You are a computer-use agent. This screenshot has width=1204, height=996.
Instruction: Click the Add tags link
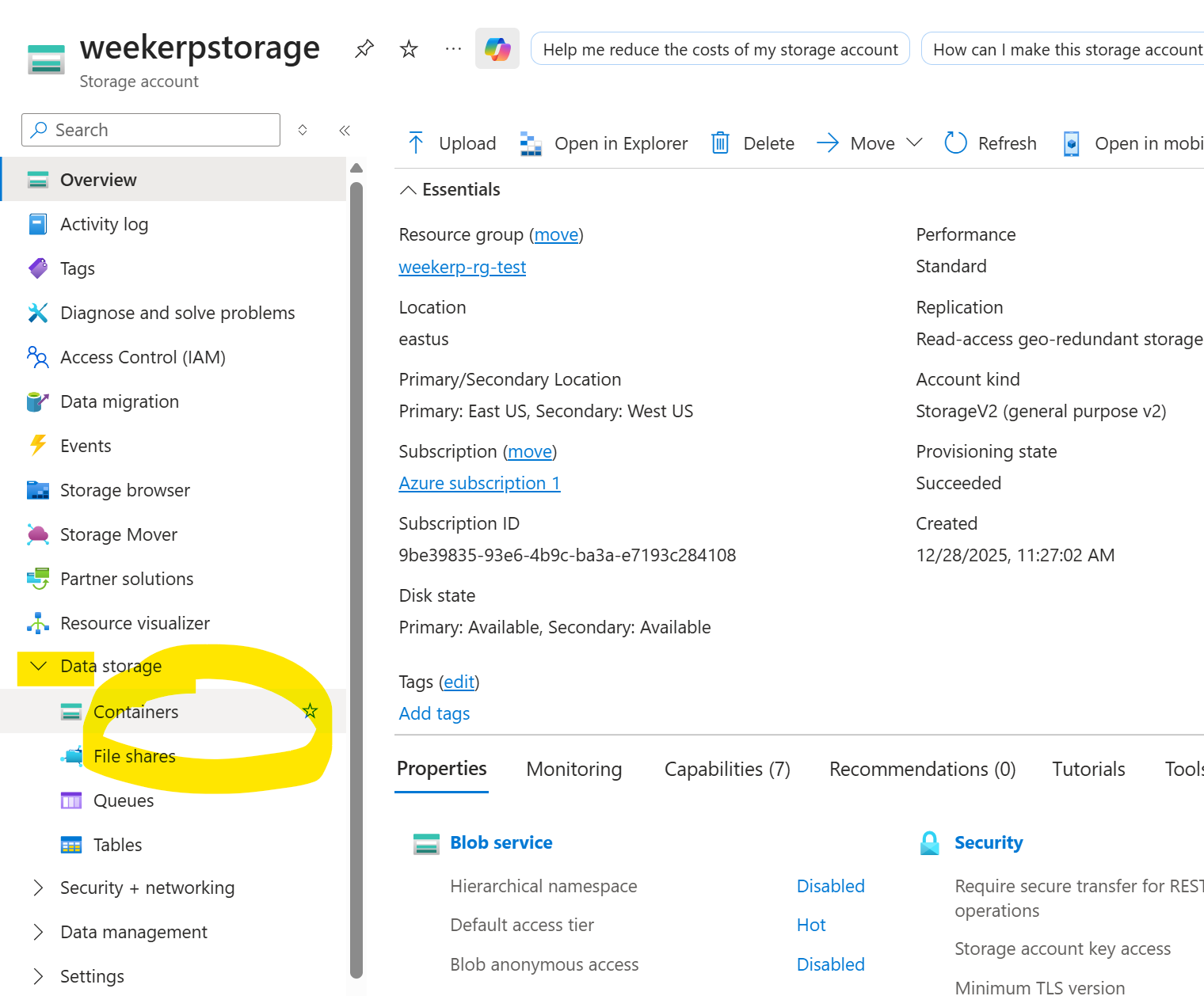434,713
